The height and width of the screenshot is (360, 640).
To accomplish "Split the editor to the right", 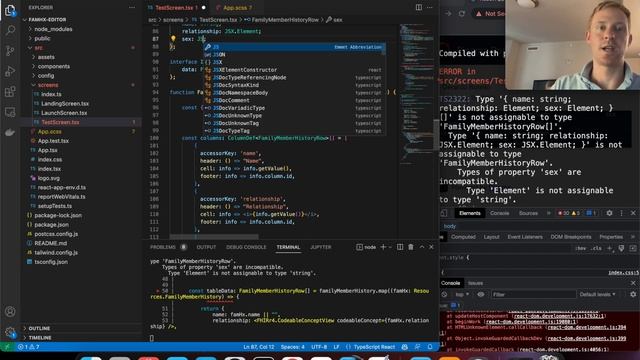I will (x=418, y=7).
